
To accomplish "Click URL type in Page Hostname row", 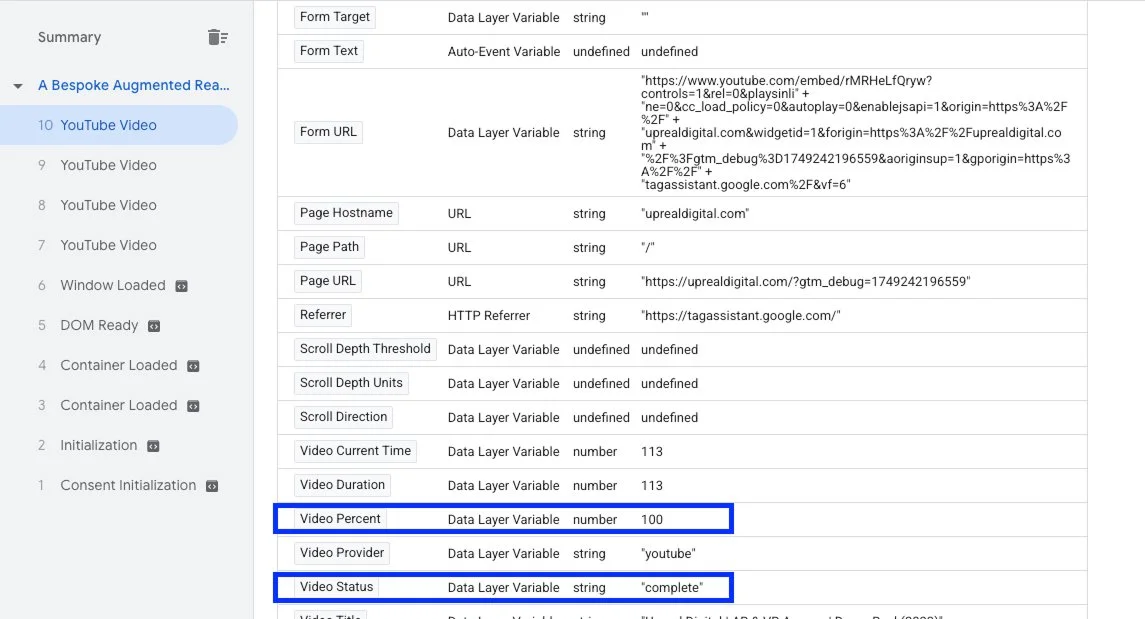I will click(459, 214).
